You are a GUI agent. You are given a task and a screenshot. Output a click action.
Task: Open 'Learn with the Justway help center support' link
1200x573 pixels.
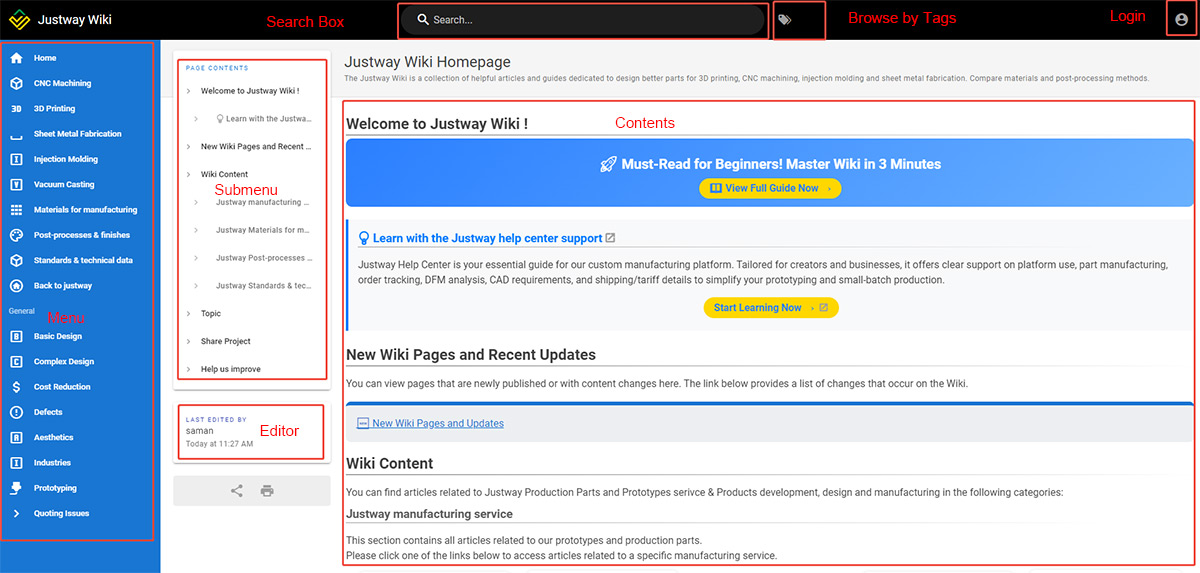point(487,238)
